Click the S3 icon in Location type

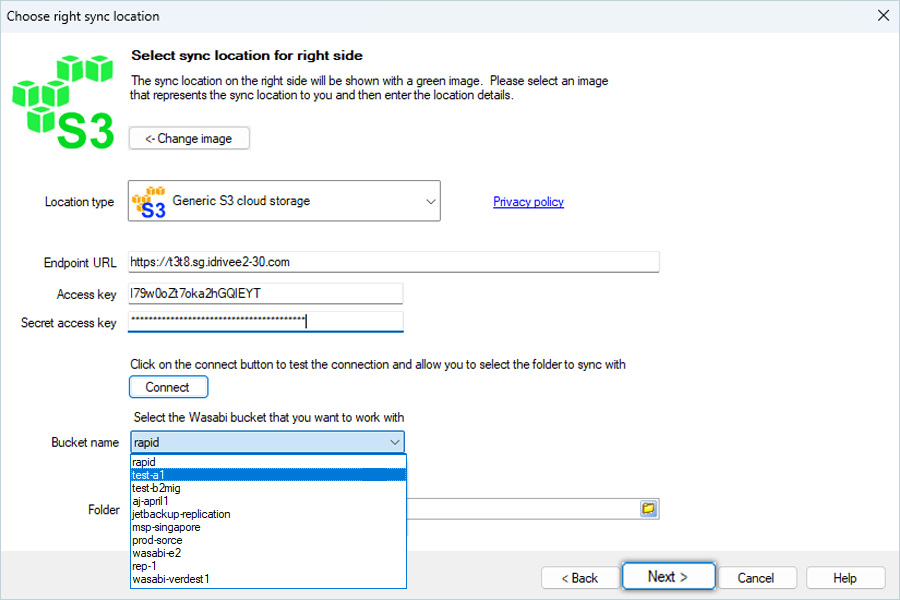(149, 202)
